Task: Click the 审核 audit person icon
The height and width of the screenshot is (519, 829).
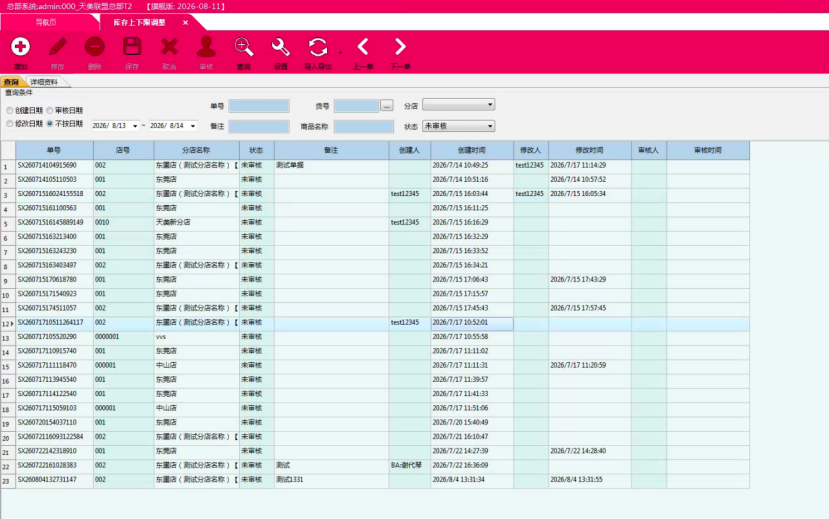Action: pyautogui.click(x=206, y=47)
